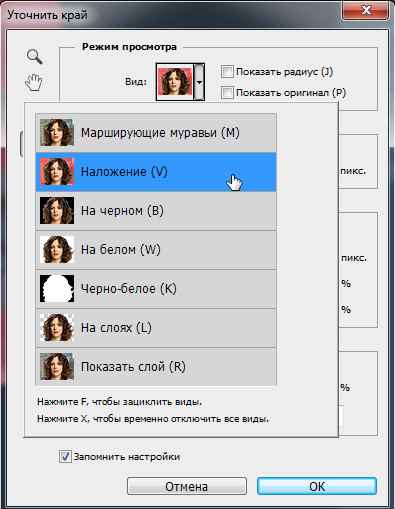Choose Марширующие муравьи (M) view

(x=156, y=133)
